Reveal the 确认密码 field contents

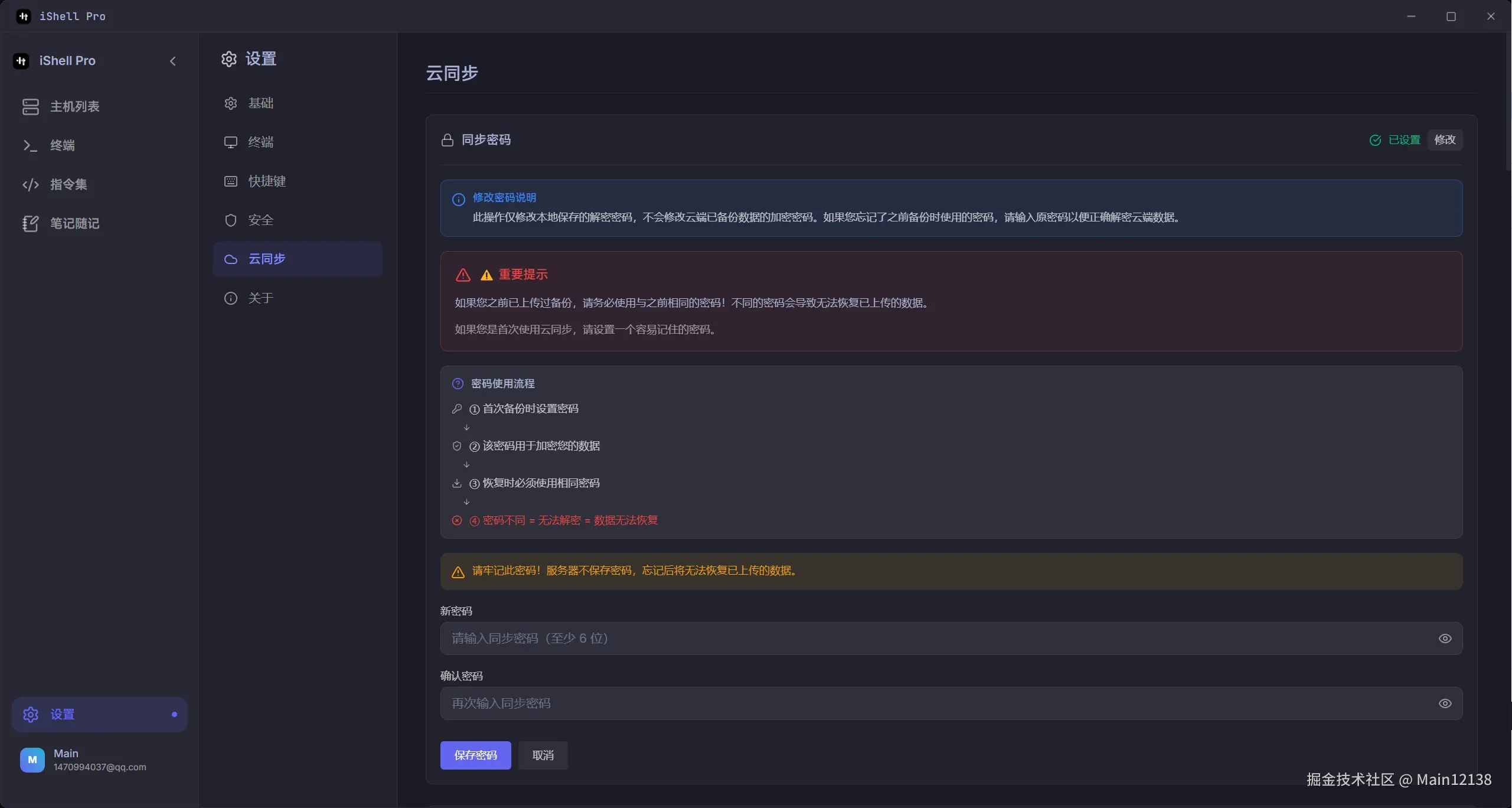pos(1445,703)
